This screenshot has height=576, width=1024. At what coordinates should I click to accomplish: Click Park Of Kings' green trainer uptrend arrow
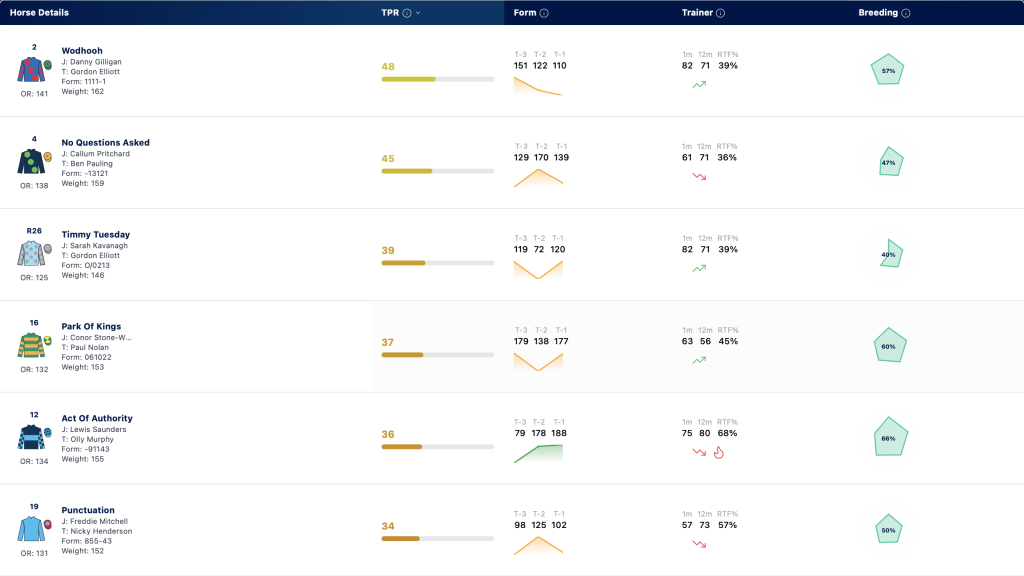tap(699, 360)
